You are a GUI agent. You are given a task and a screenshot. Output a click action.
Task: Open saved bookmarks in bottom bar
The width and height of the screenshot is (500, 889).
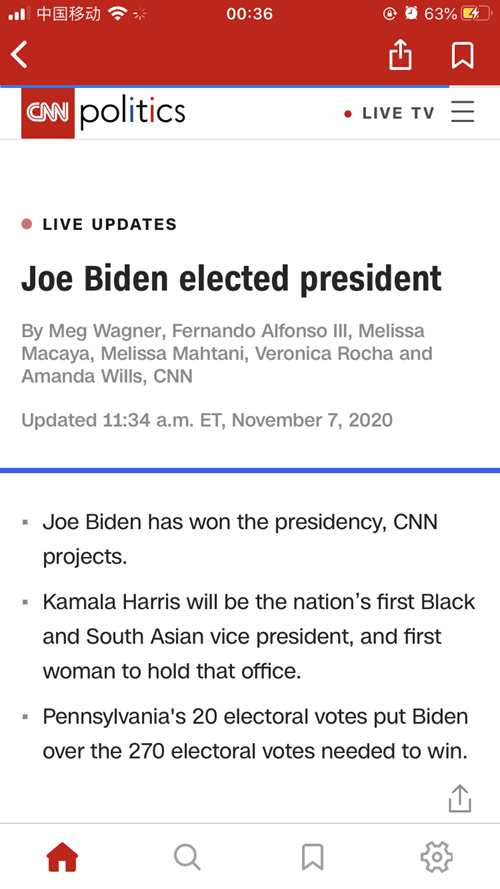(x=312, y=857)
